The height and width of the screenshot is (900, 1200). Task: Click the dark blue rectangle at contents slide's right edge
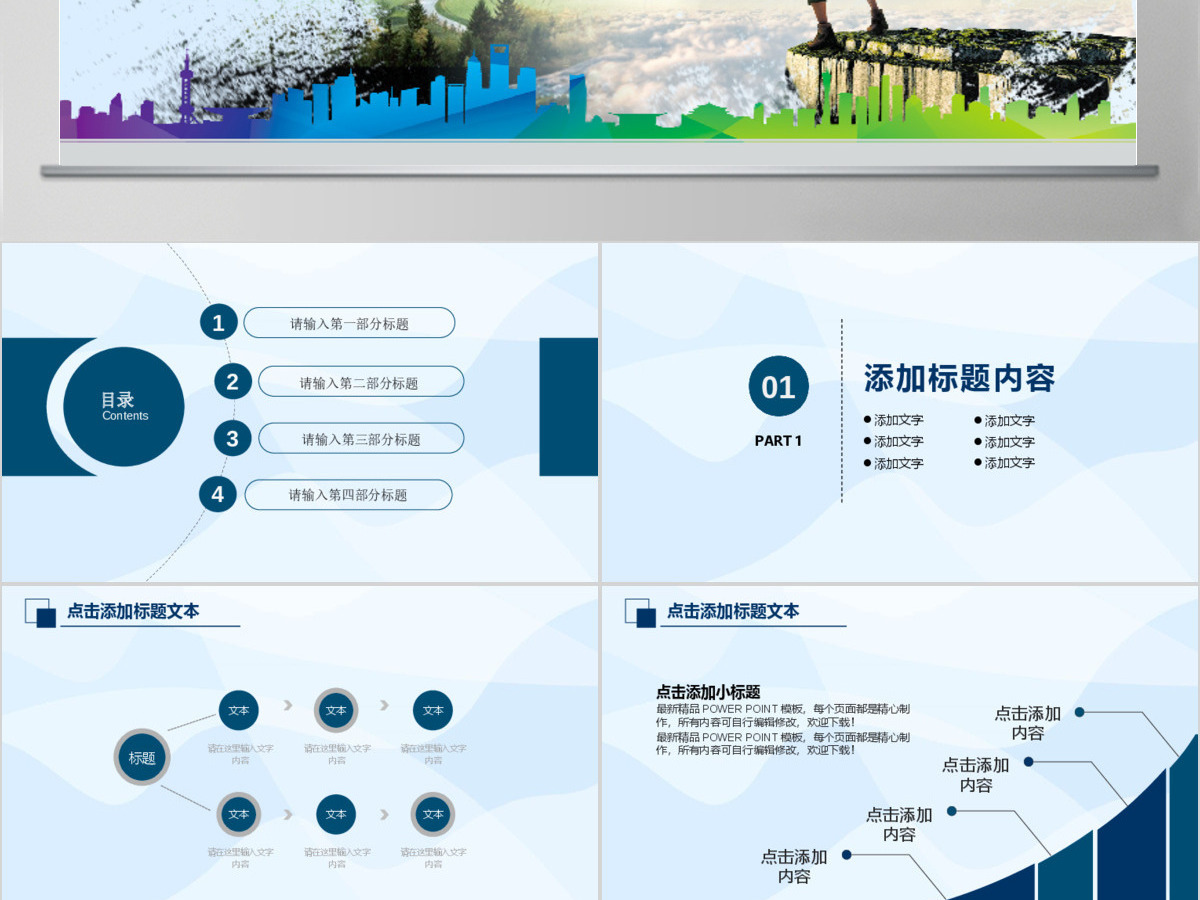coord(568,407)
